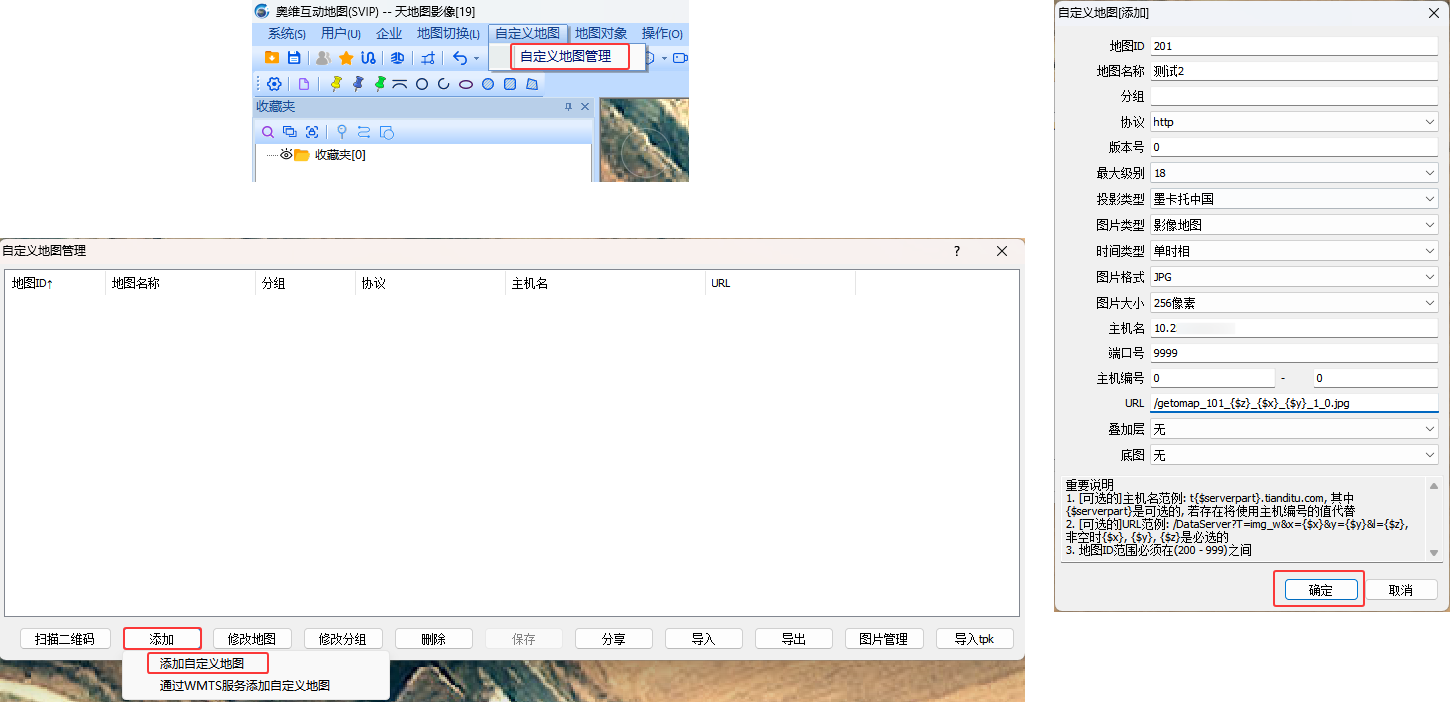Open the 地图对象 menu
This screenshot has width=1450, height=708.
[601, 34]
